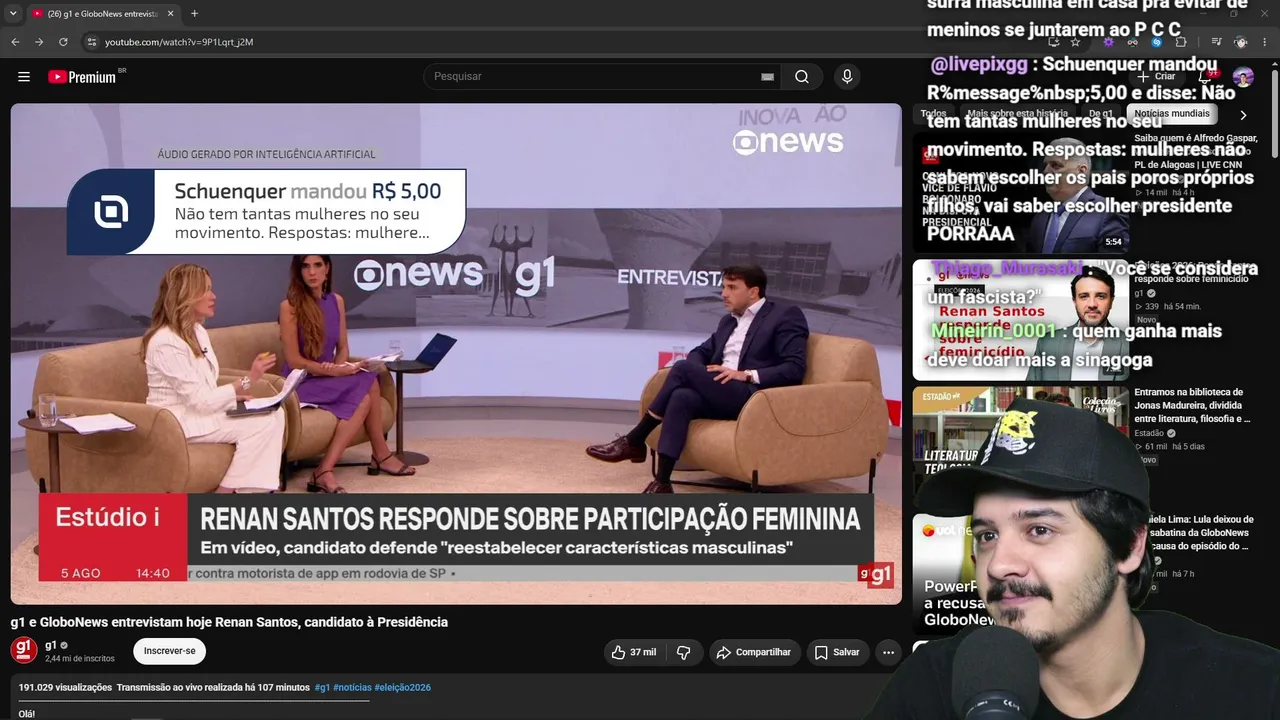Screen dimensions: 1280x720
Task: Open Chrome's three-dot menu
Action: [1266, 42]
